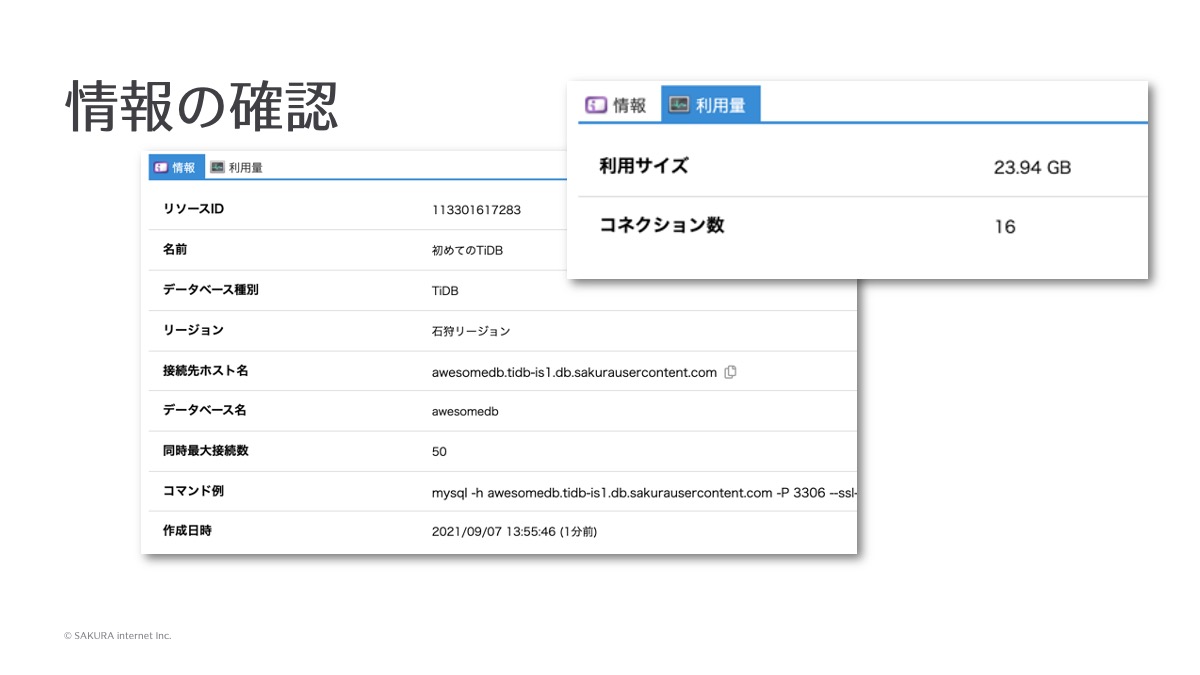
Task: Select the mysql -h command example text
Action: click(x=644, y=492)
